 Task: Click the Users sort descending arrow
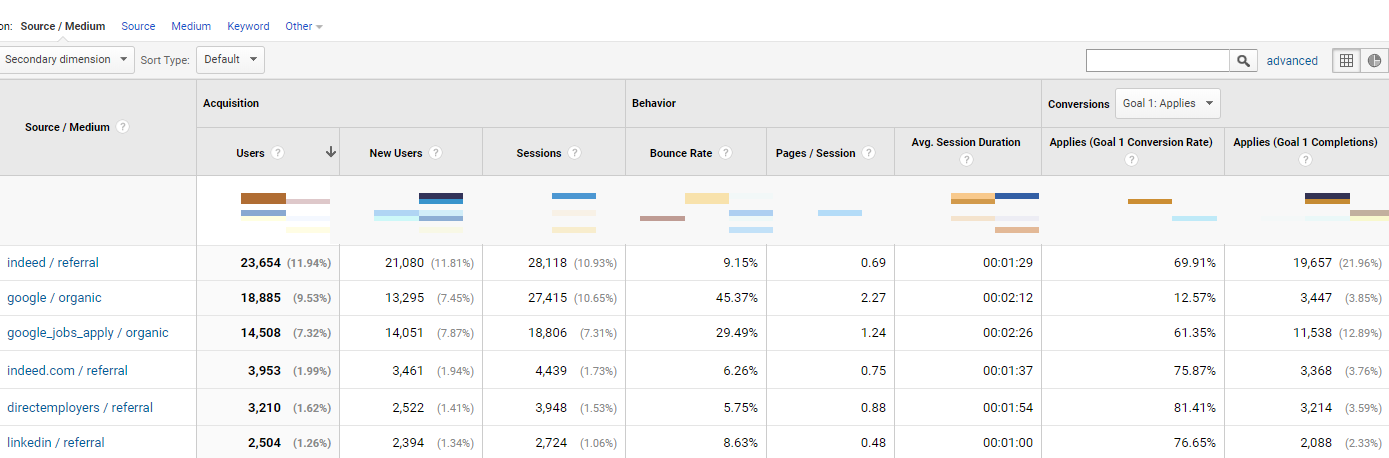[x=330, y=152]
